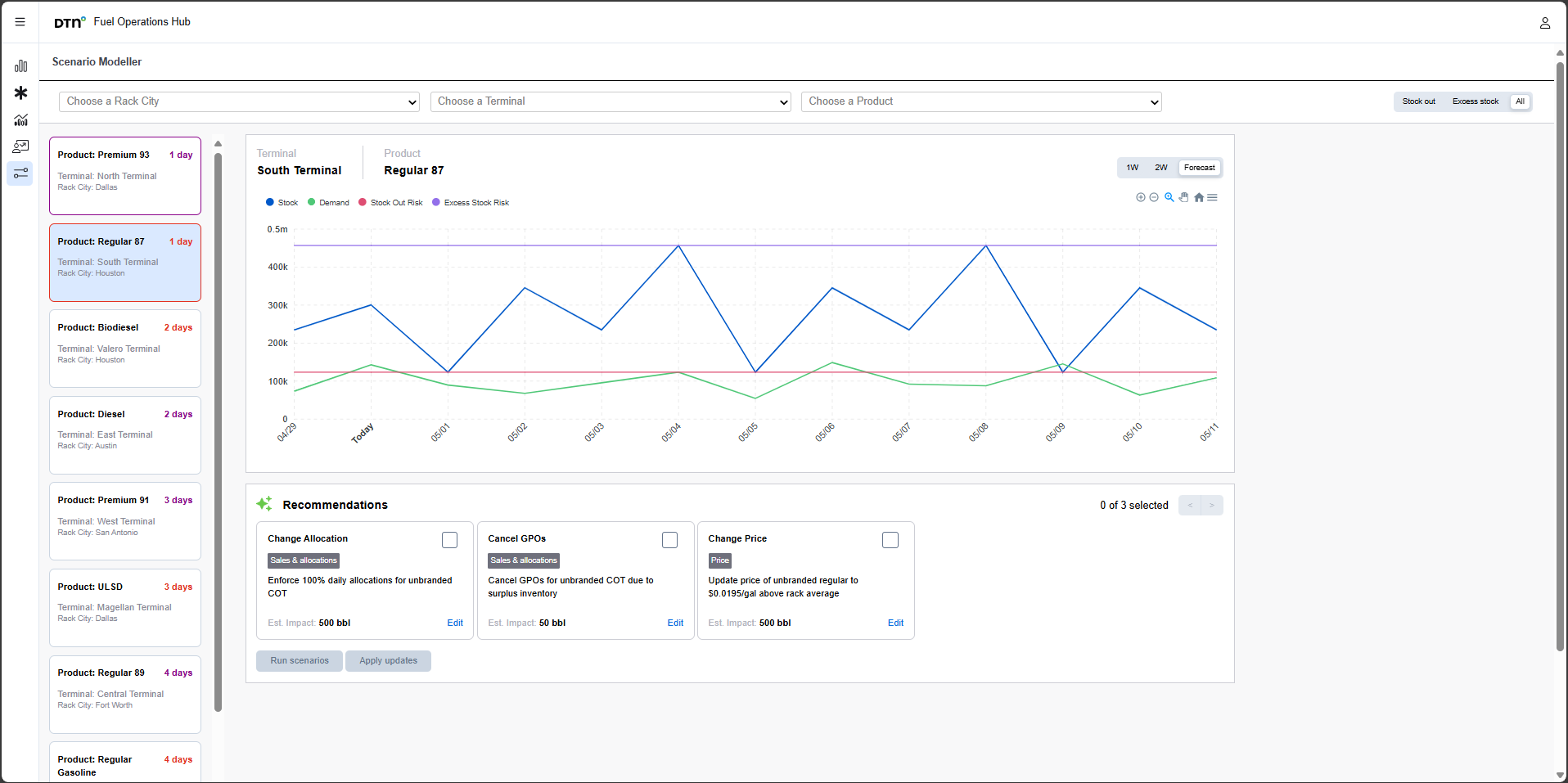Click the '0 of 3 selected' text
Viewport: 1568px width, 783px height.
pyautogui.click(x=1134, y=506)
